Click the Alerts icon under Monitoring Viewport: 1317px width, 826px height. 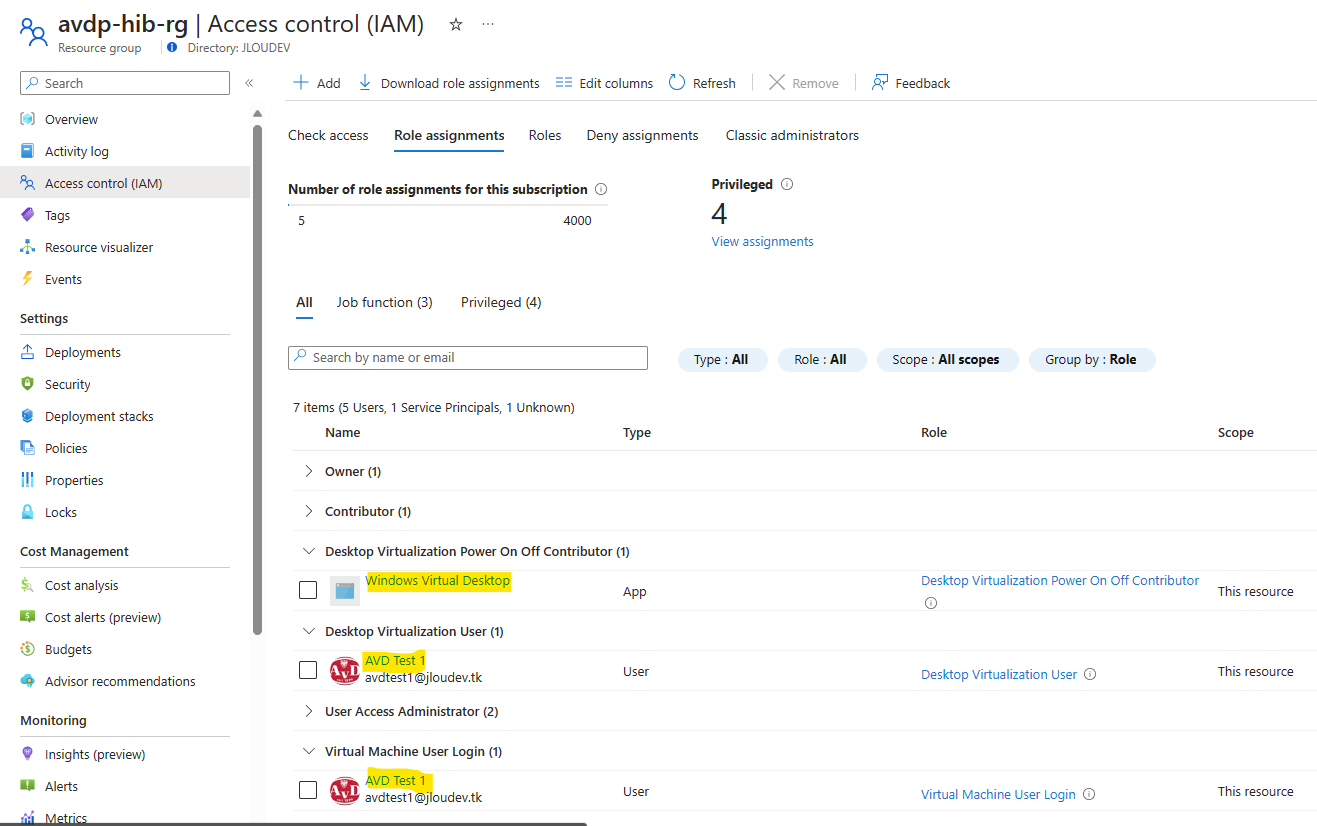28,786
